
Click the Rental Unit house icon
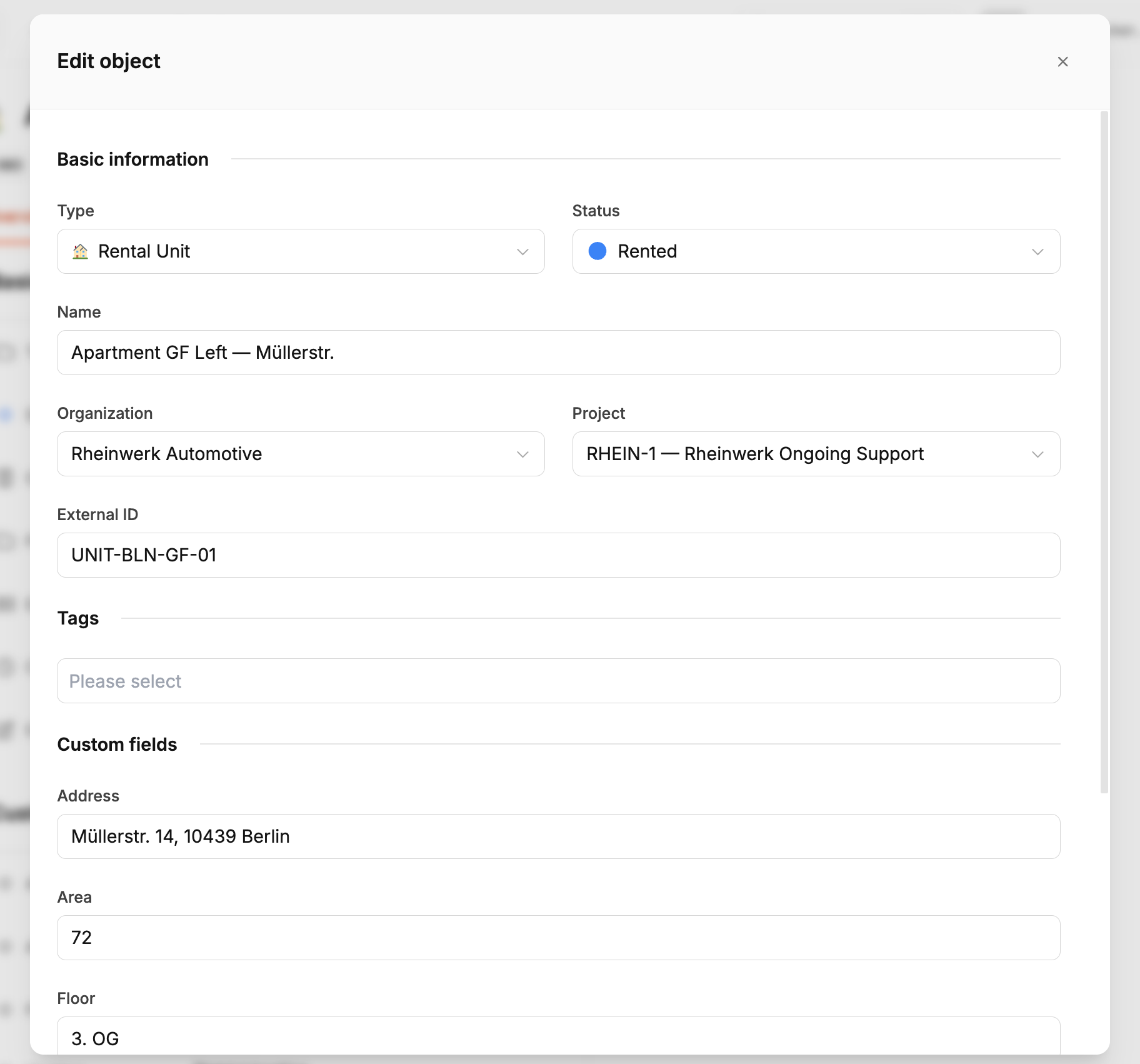click(x=81, y=251)
